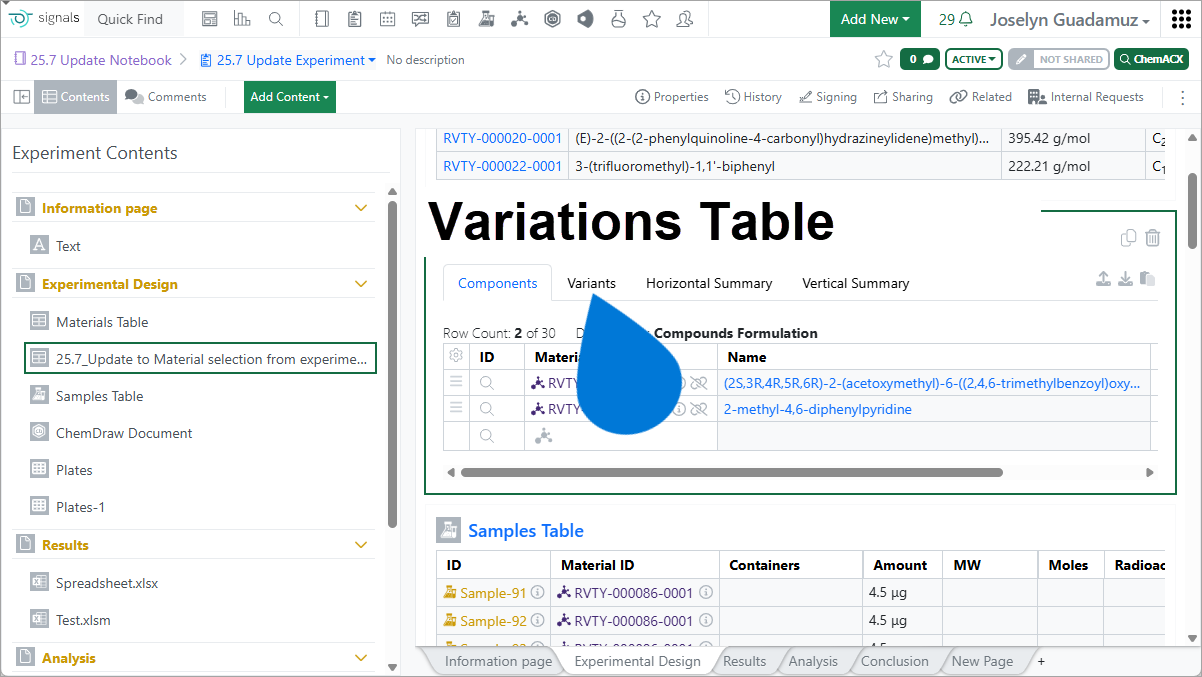This screenshot has width=1202, height=677.
Task: Open the RVTY-000020-0001 material link
Action: [x=502, y=139]
